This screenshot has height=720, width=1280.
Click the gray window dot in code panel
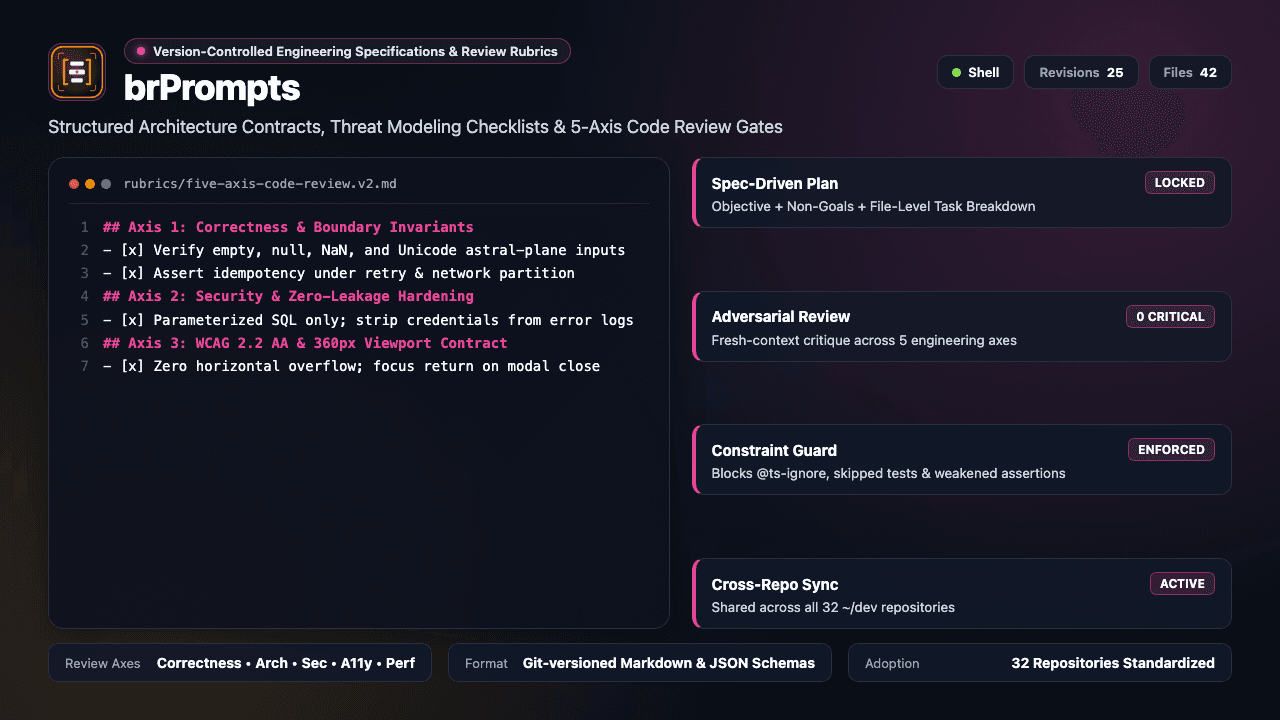[106, 184]
